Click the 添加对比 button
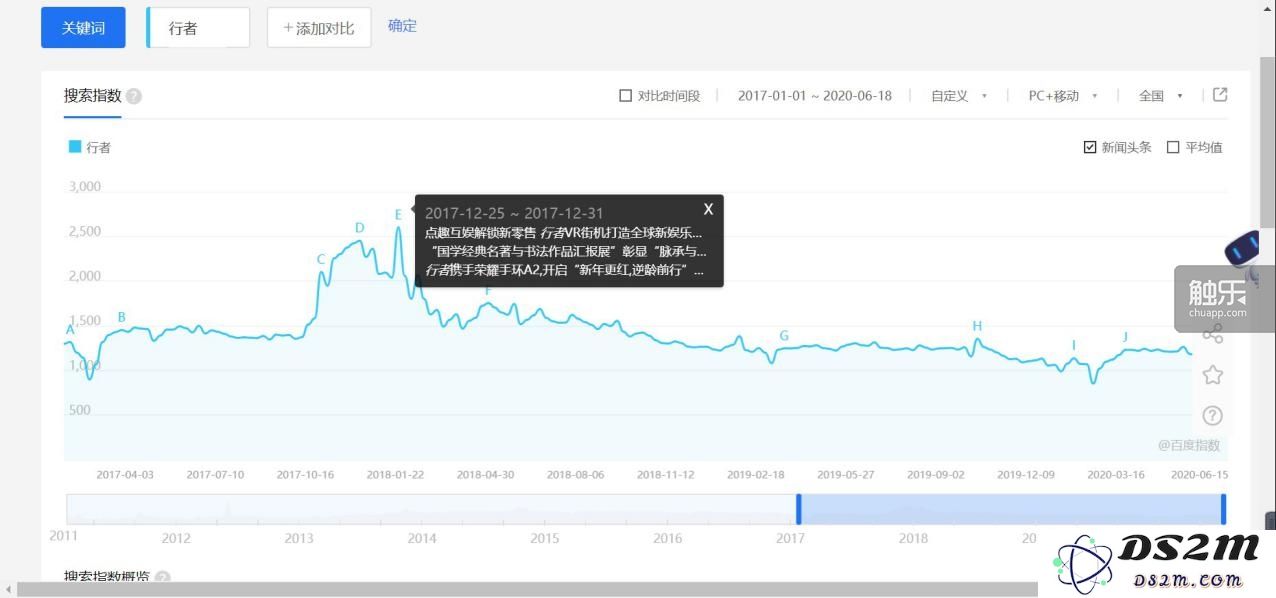Image resolution: width=1276 pixels, height=598 pixels. 319,28
